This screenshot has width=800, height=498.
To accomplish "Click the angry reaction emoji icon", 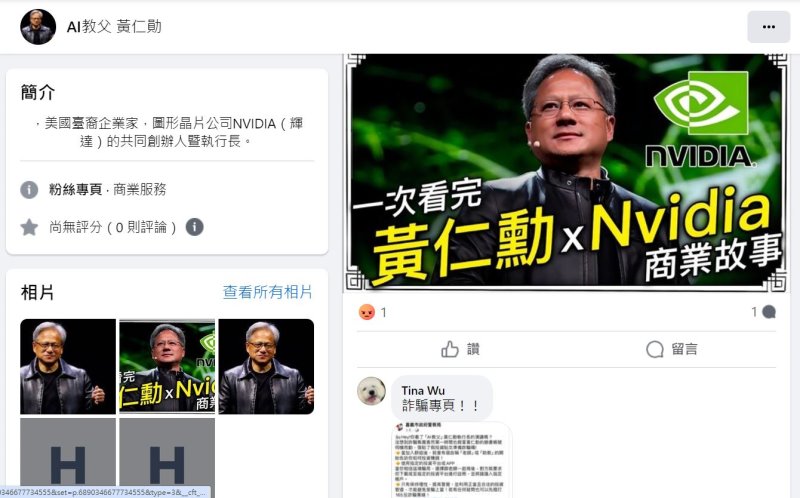I will click(x=366, y=312).
